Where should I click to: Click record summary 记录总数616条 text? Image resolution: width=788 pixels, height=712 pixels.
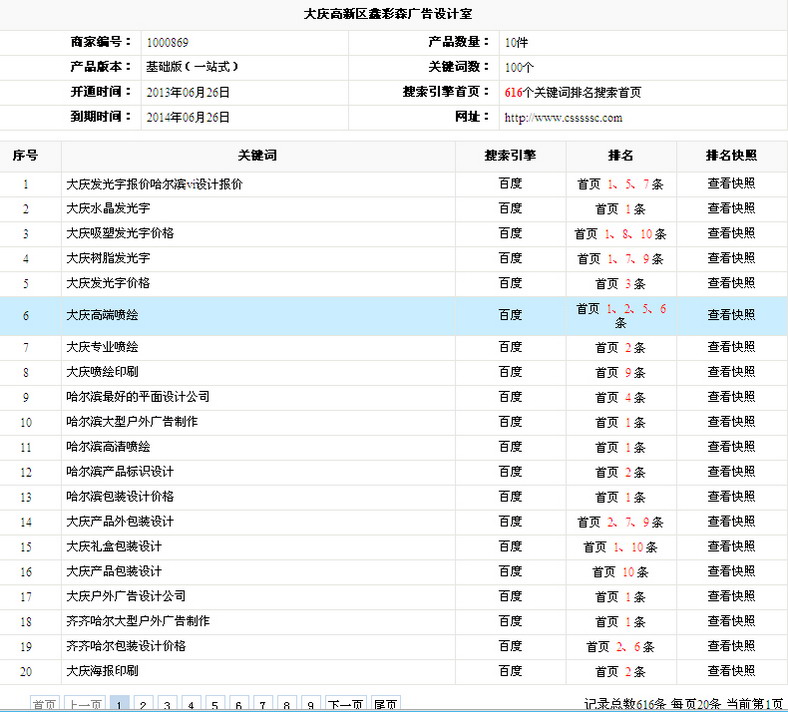625,704
